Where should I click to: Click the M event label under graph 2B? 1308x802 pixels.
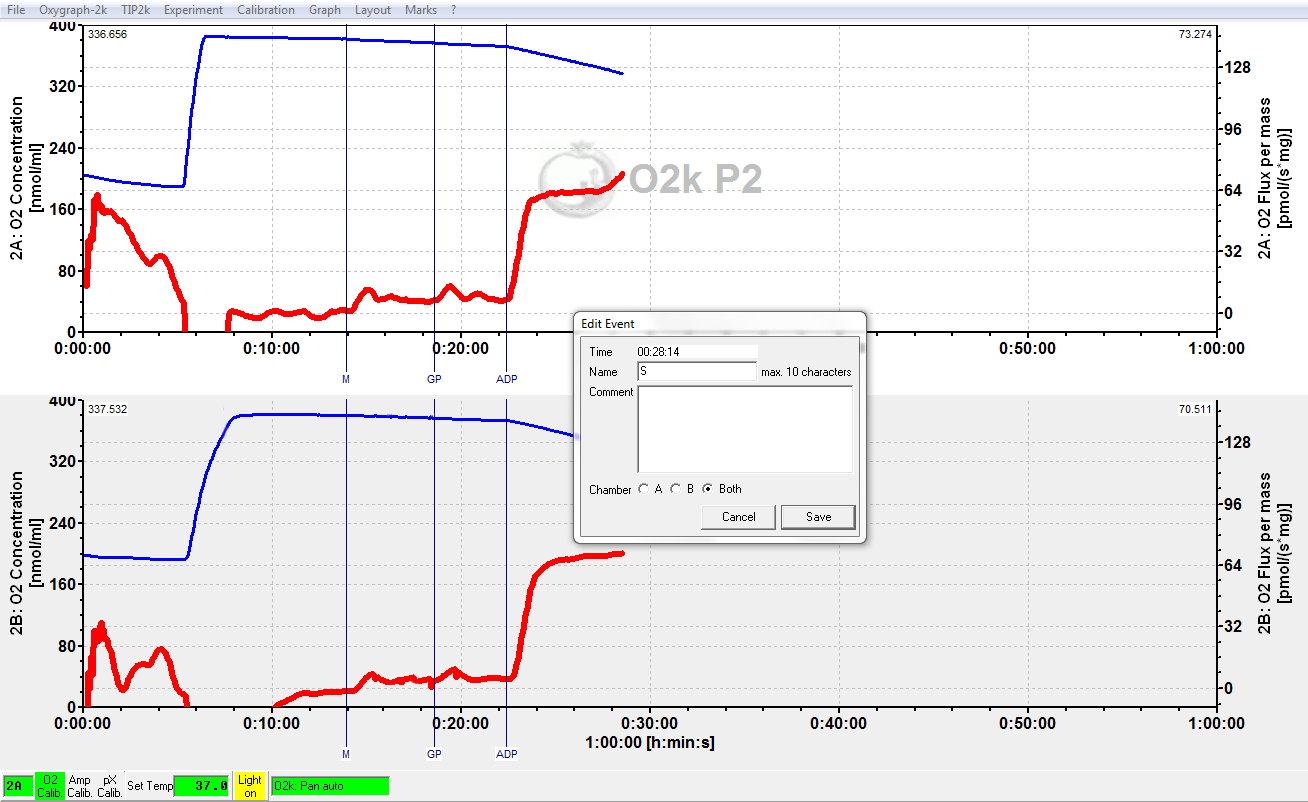click(346, 754)
